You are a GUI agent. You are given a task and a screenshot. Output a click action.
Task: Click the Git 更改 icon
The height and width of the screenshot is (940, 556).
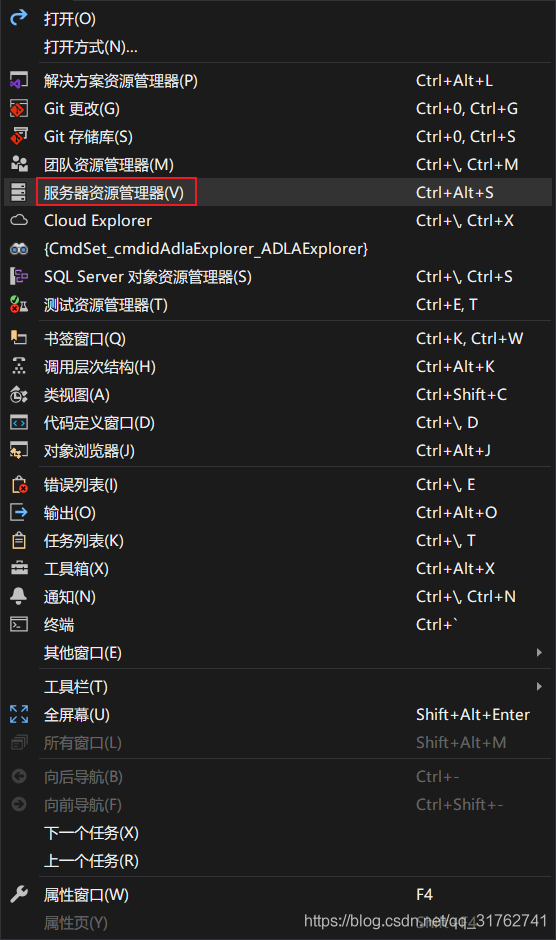coord(19,109)
